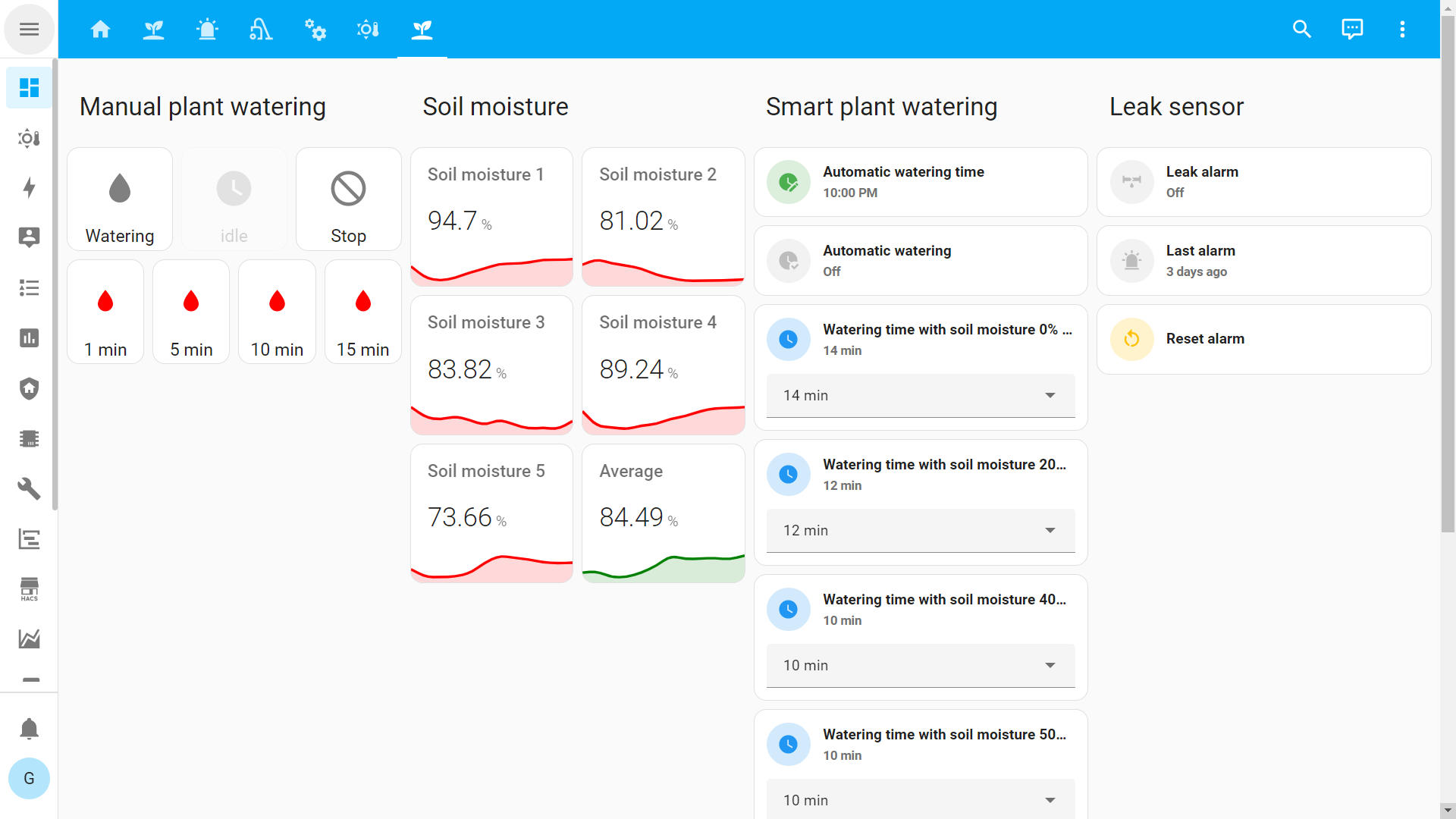Click the search magnifier icon
Screen dimensions: 1456x819
coord(1301,30)
